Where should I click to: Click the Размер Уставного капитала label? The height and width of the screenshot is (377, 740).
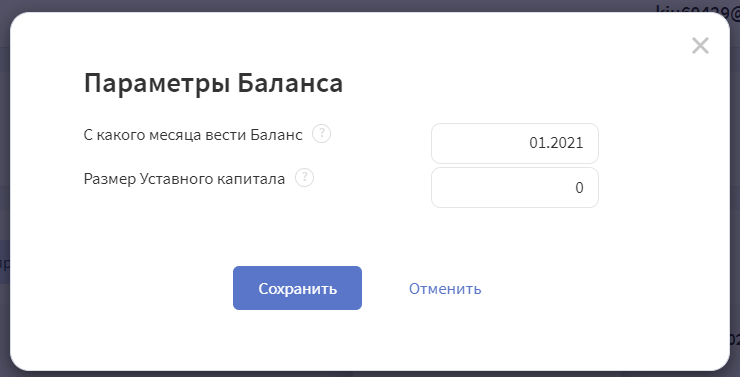(x=184, y=179)
